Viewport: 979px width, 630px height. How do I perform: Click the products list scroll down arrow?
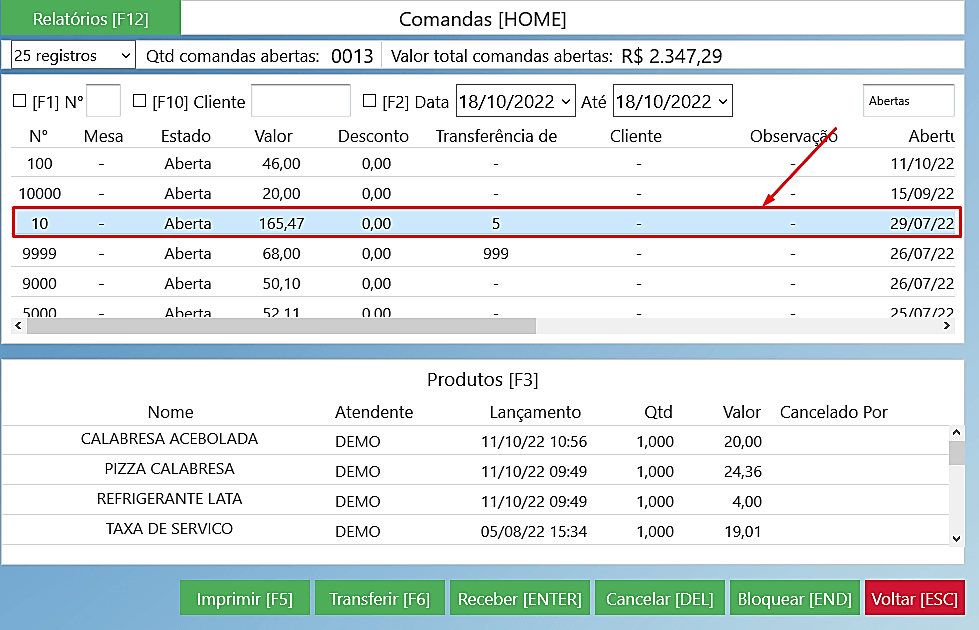(x=956, y=538)
